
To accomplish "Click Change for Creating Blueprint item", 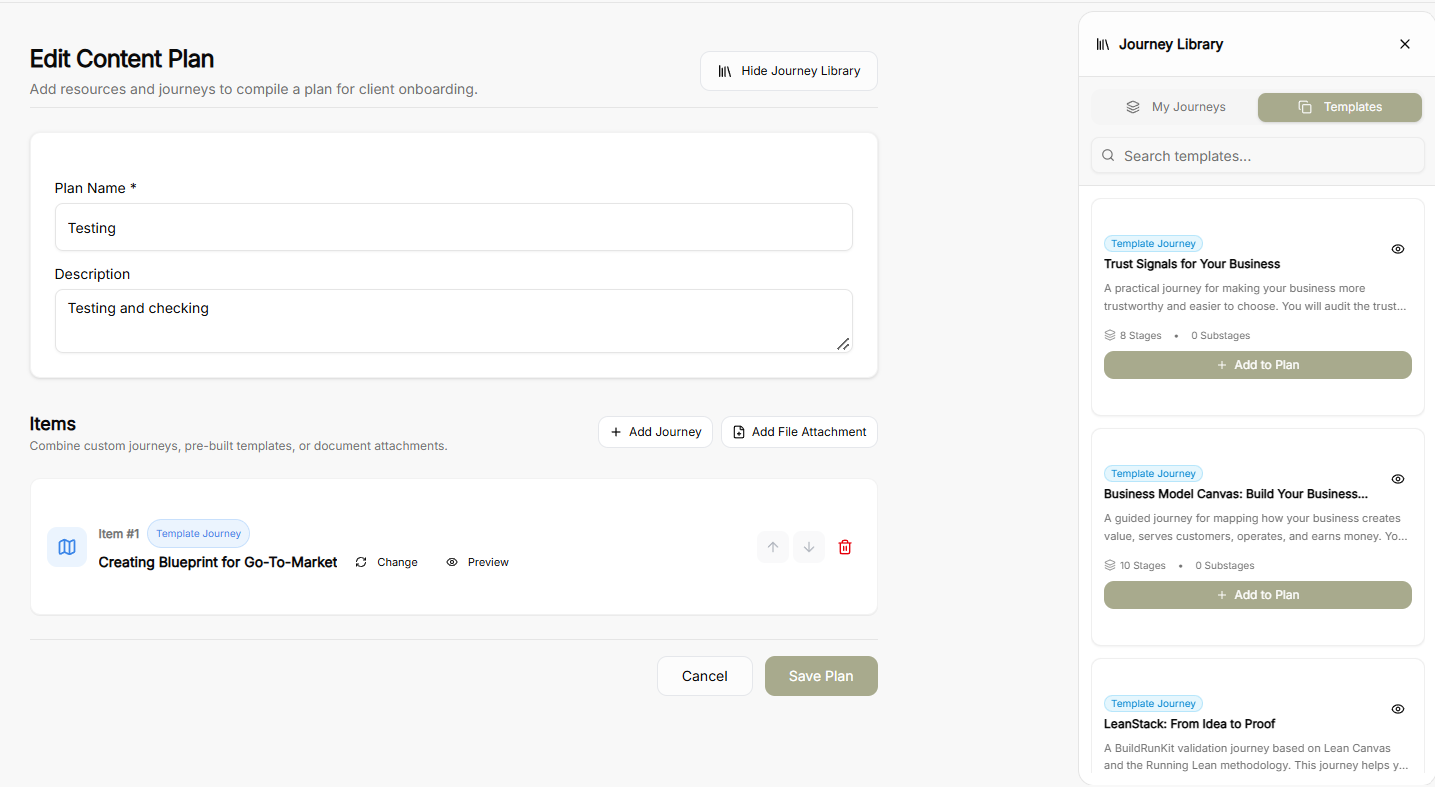I will tap(386, 562).
